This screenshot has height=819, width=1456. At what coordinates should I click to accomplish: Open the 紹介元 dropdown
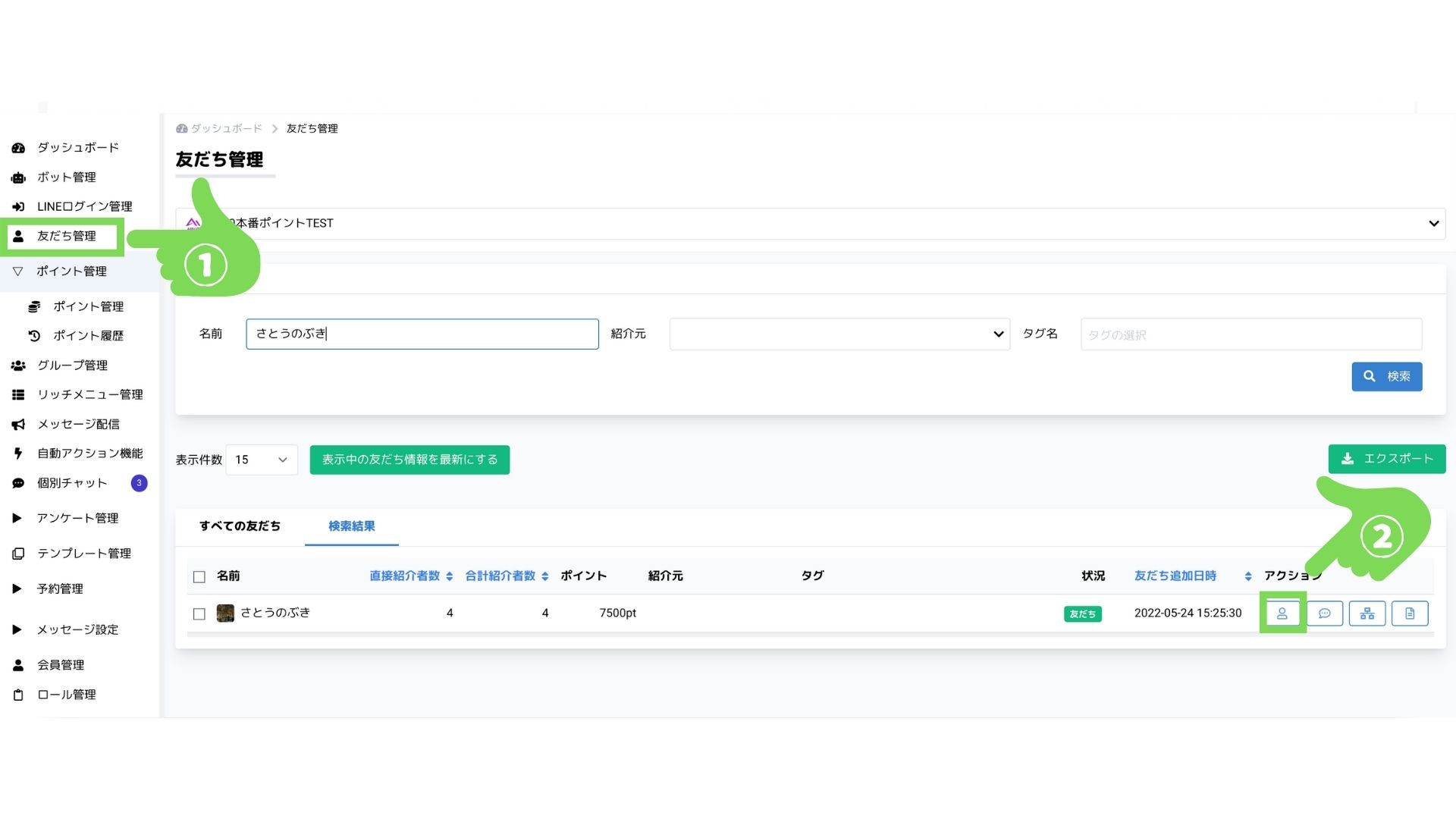point(839,334)
